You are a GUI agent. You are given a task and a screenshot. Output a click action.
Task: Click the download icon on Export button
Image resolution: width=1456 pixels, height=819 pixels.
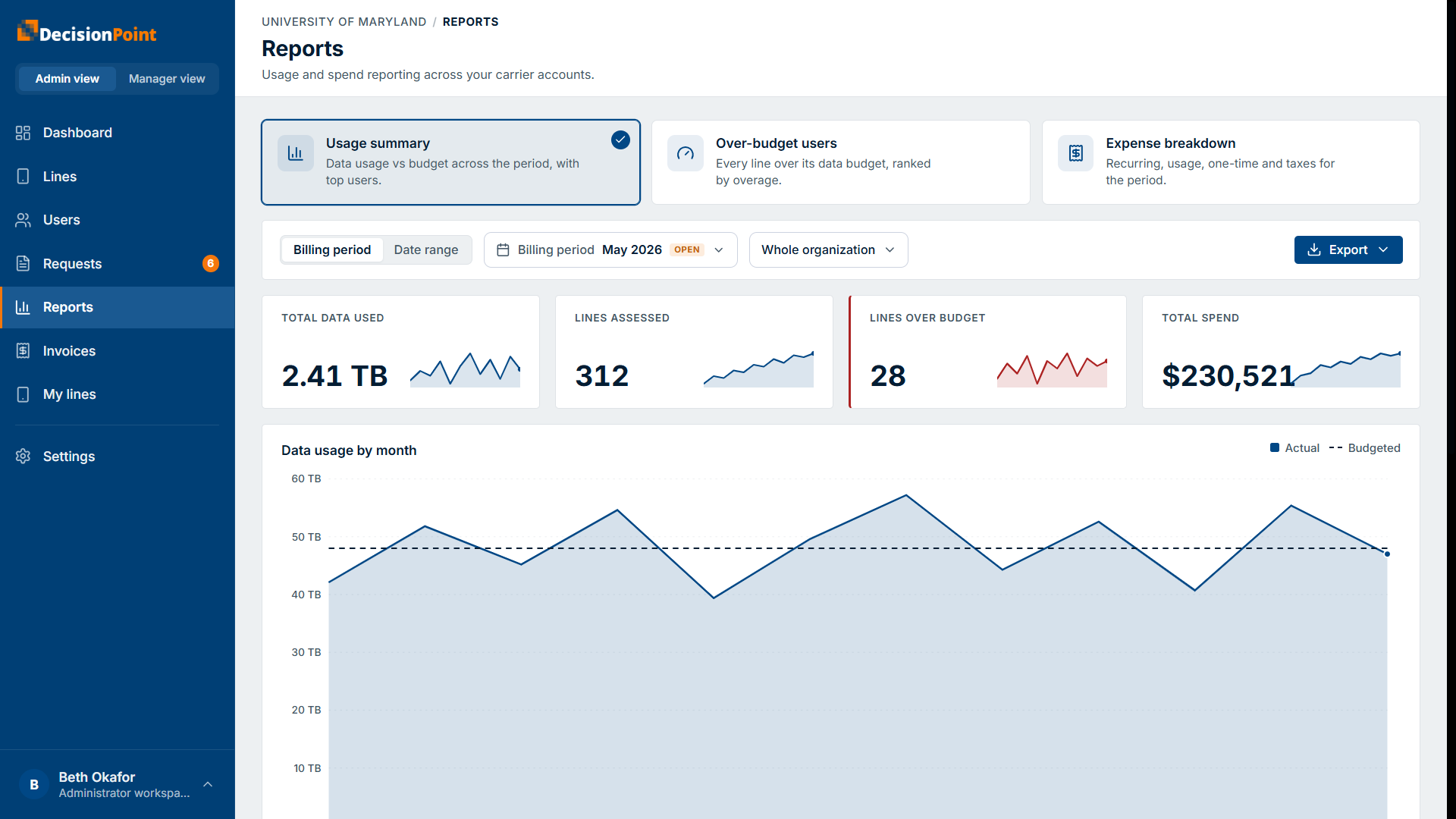click(1314, 250)
